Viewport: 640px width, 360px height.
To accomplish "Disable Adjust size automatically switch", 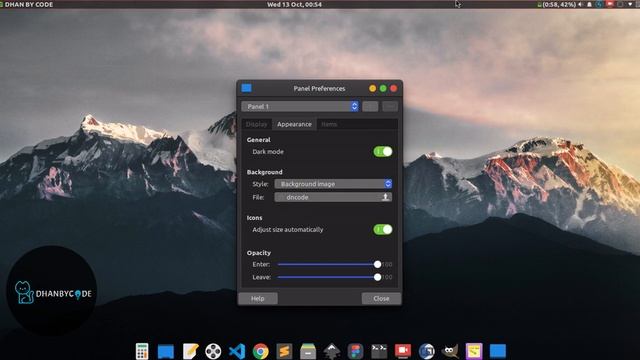I will tap(382, 229).
